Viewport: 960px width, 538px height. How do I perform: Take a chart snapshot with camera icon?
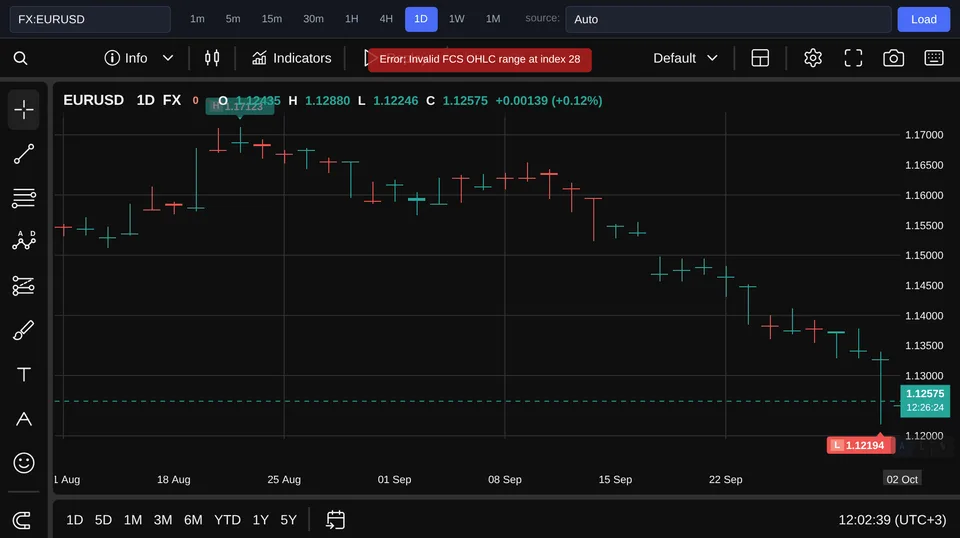pos(893,58)
